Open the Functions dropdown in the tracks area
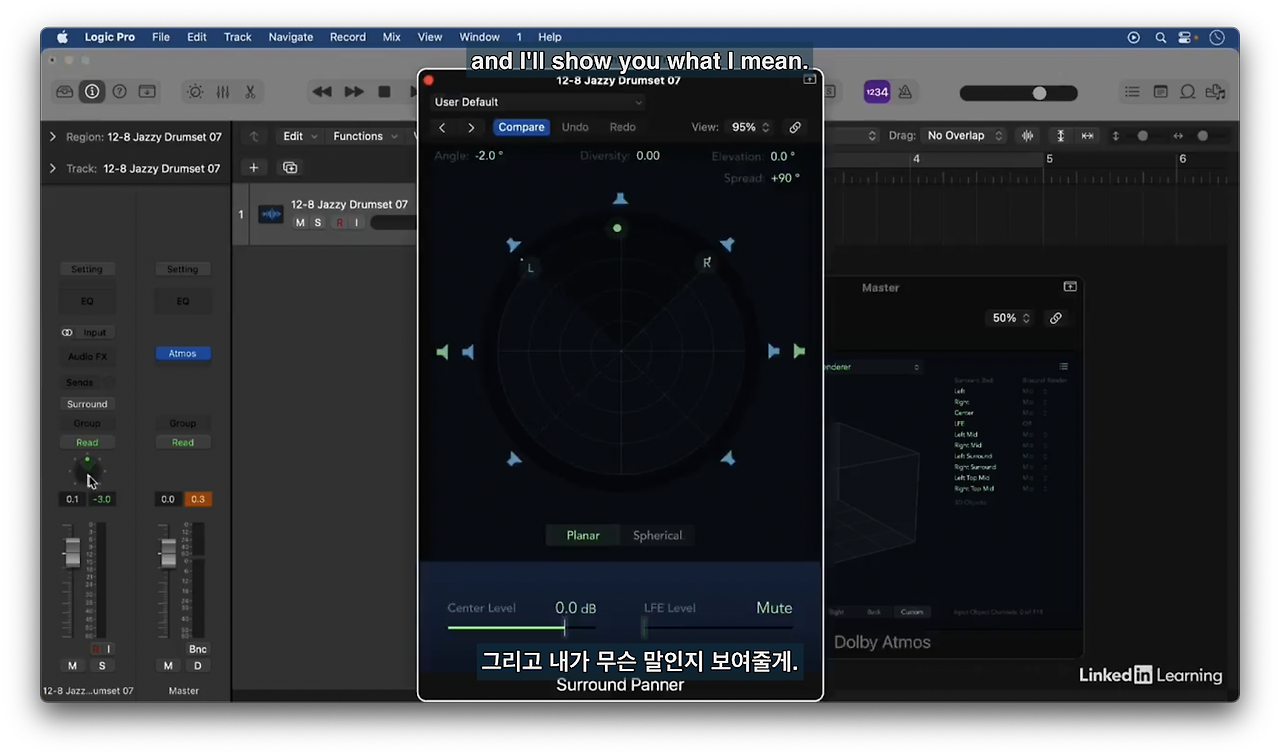This screenshot has height=756, width=1280. tap(364, 136)
